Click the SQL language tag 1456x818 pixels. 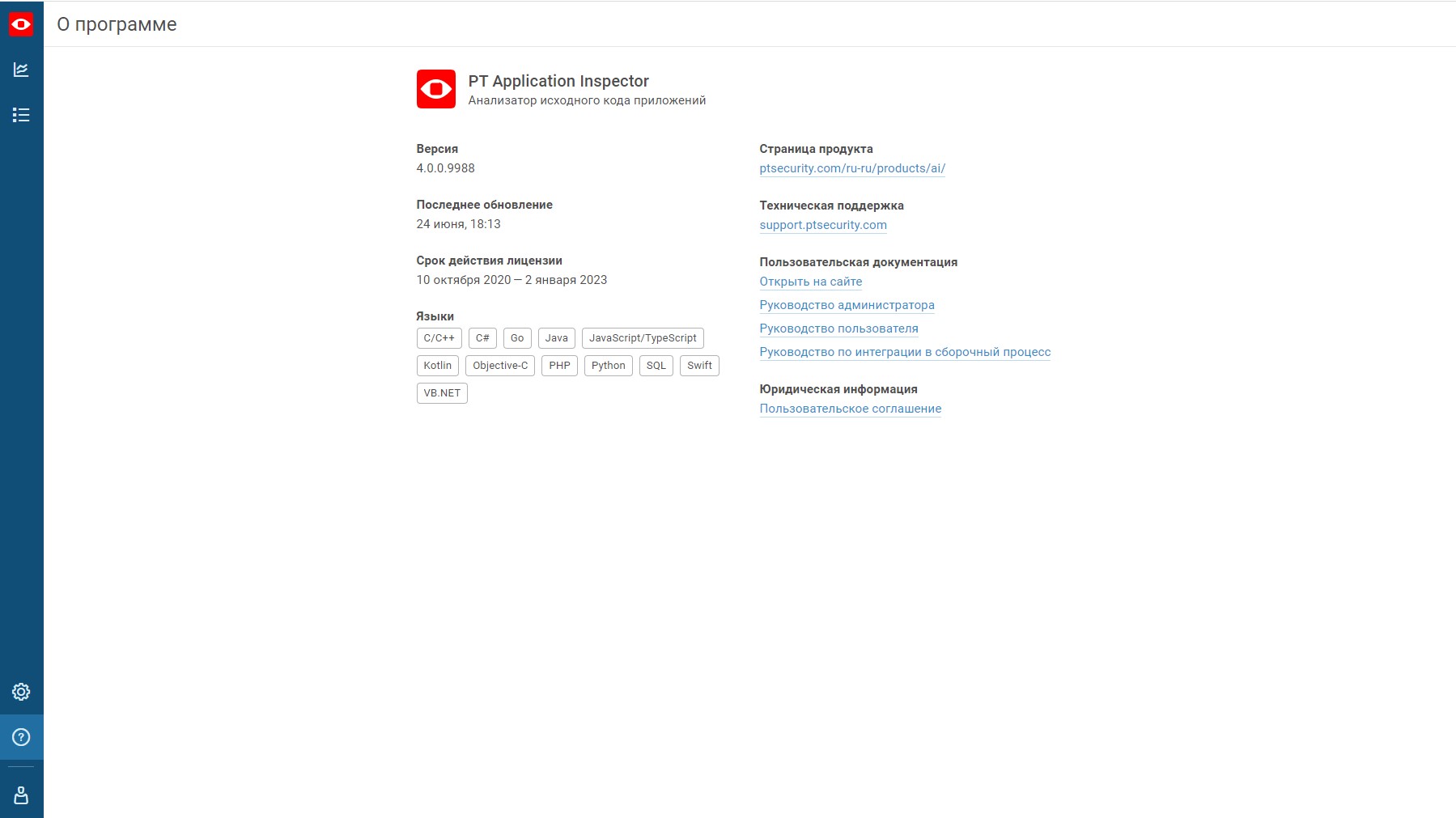pos(656,366)
